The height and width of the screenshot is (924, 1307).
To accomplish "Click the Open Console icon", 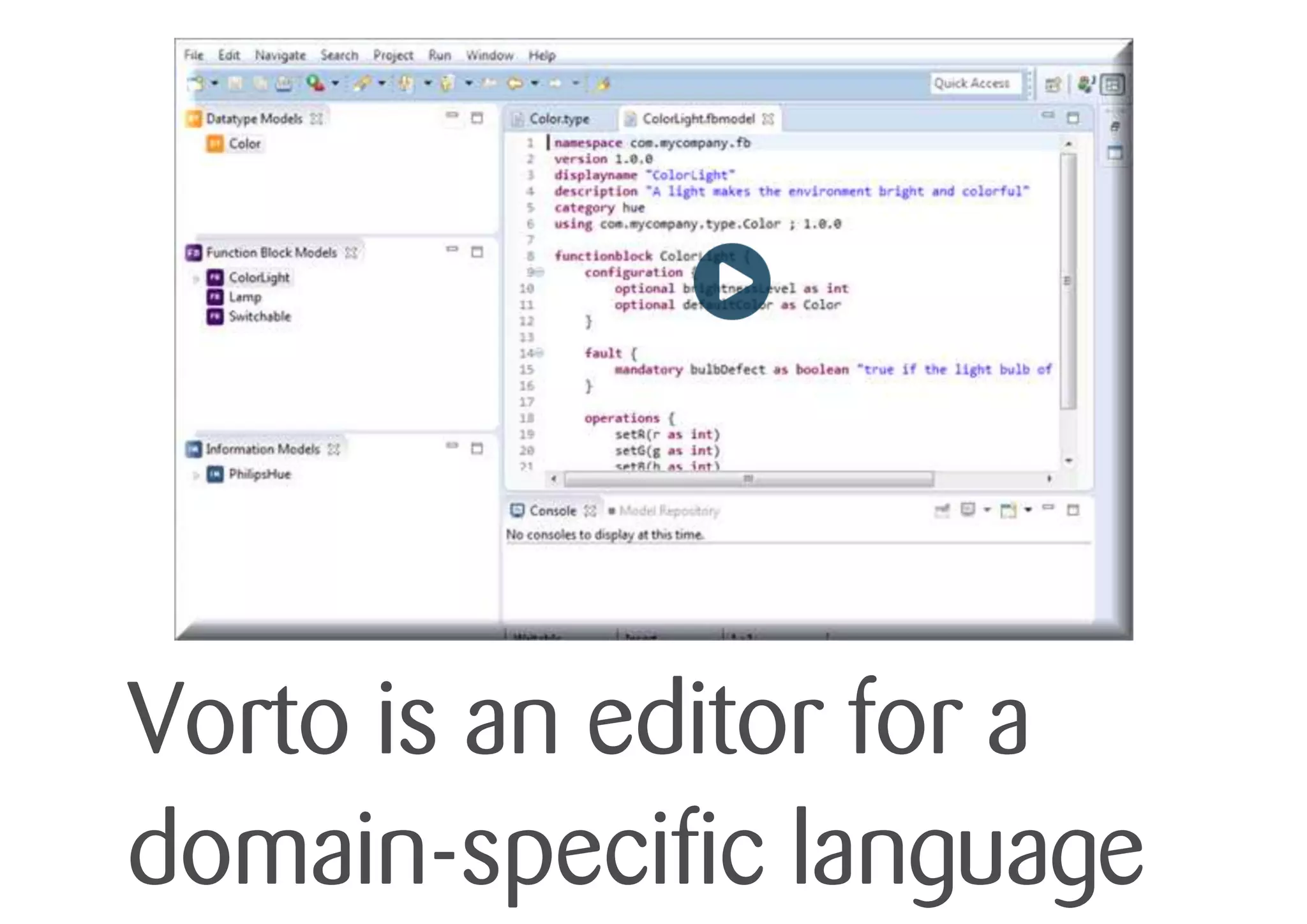I will (x=1008, y=510).
